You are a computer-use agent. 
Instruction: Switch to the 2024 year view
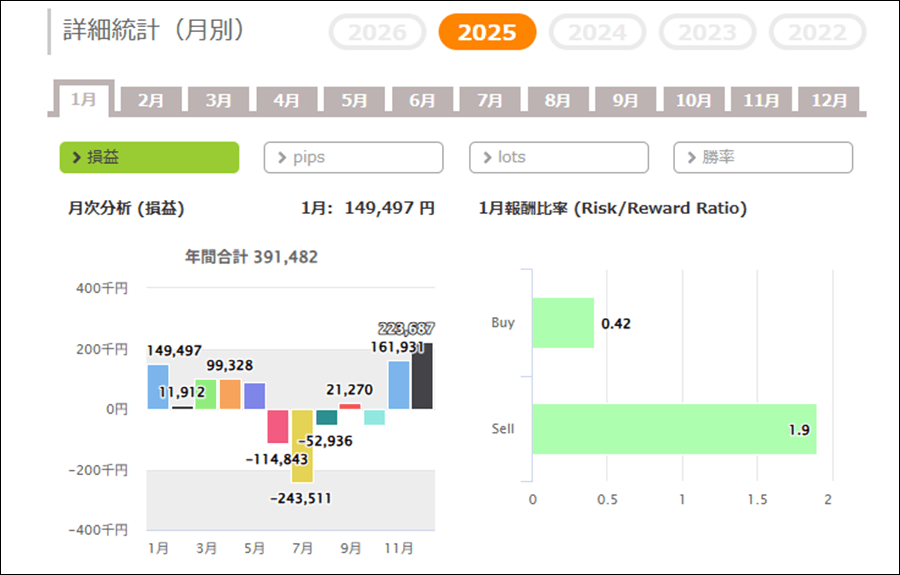click(597, 32)
